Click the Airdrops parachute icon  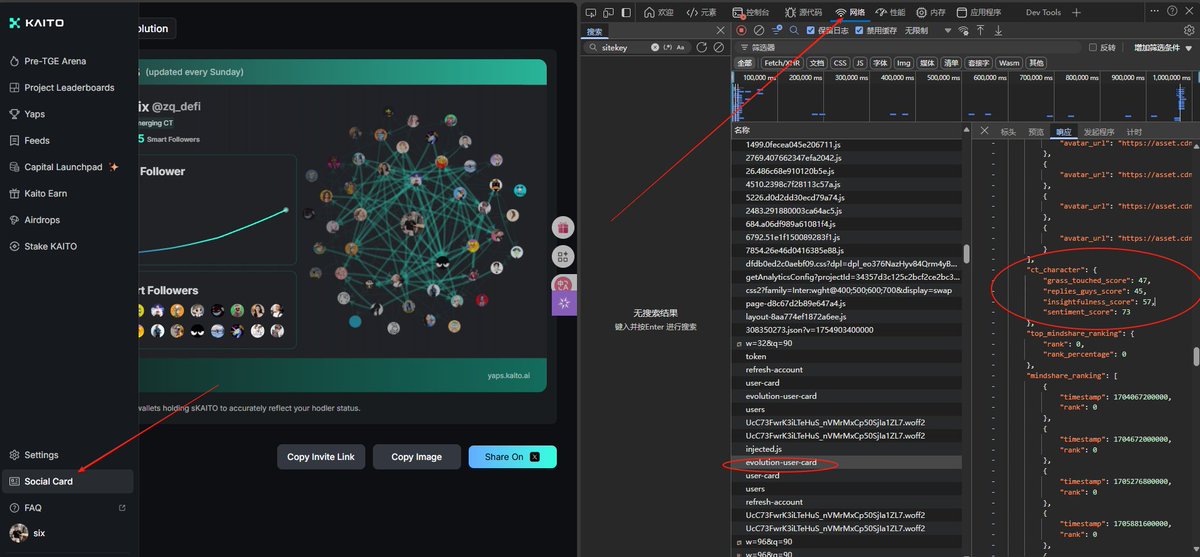pyautogui.click(x=15, y=220)
